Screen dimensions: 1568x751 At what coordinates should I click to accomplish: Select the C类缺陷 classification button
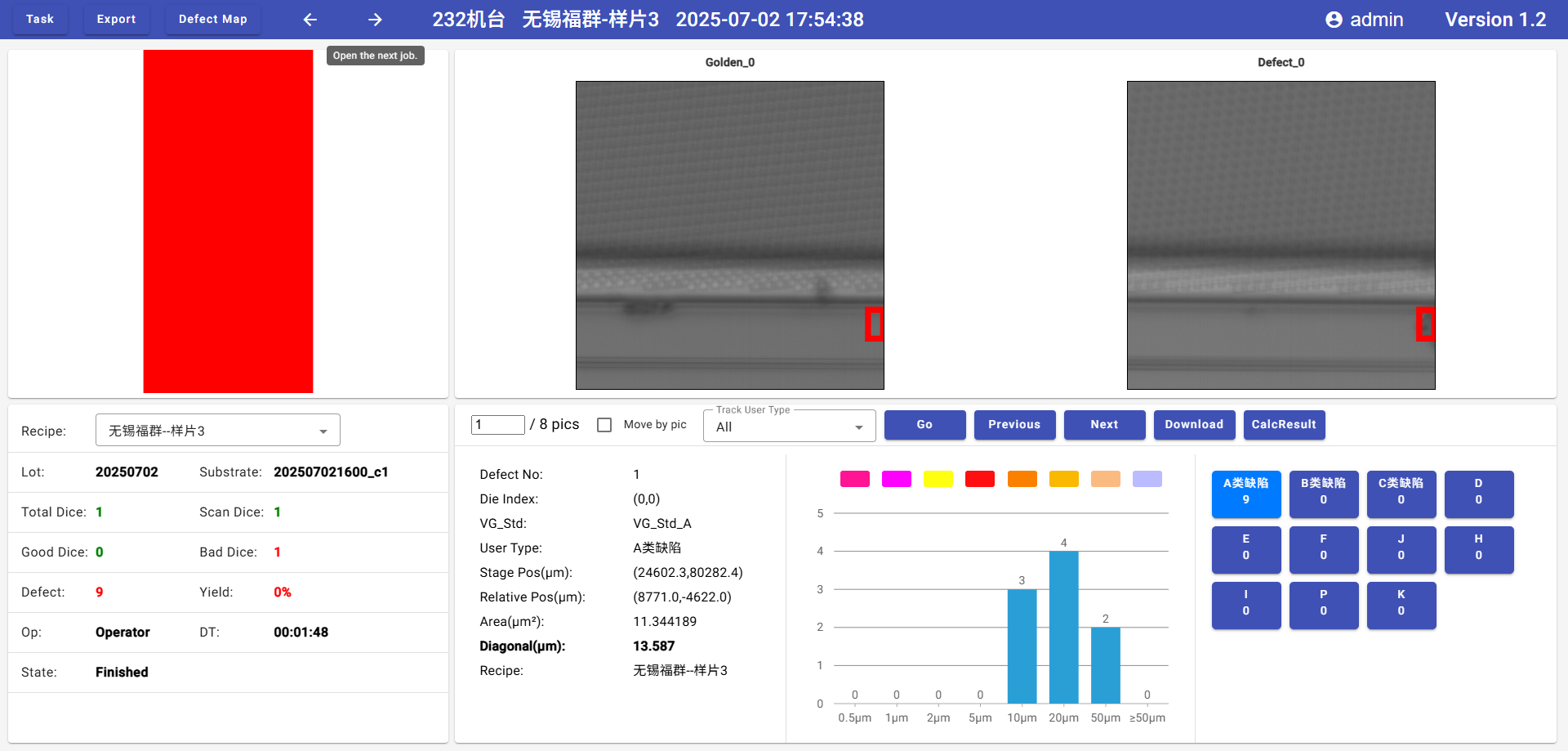coord(1401,494)
